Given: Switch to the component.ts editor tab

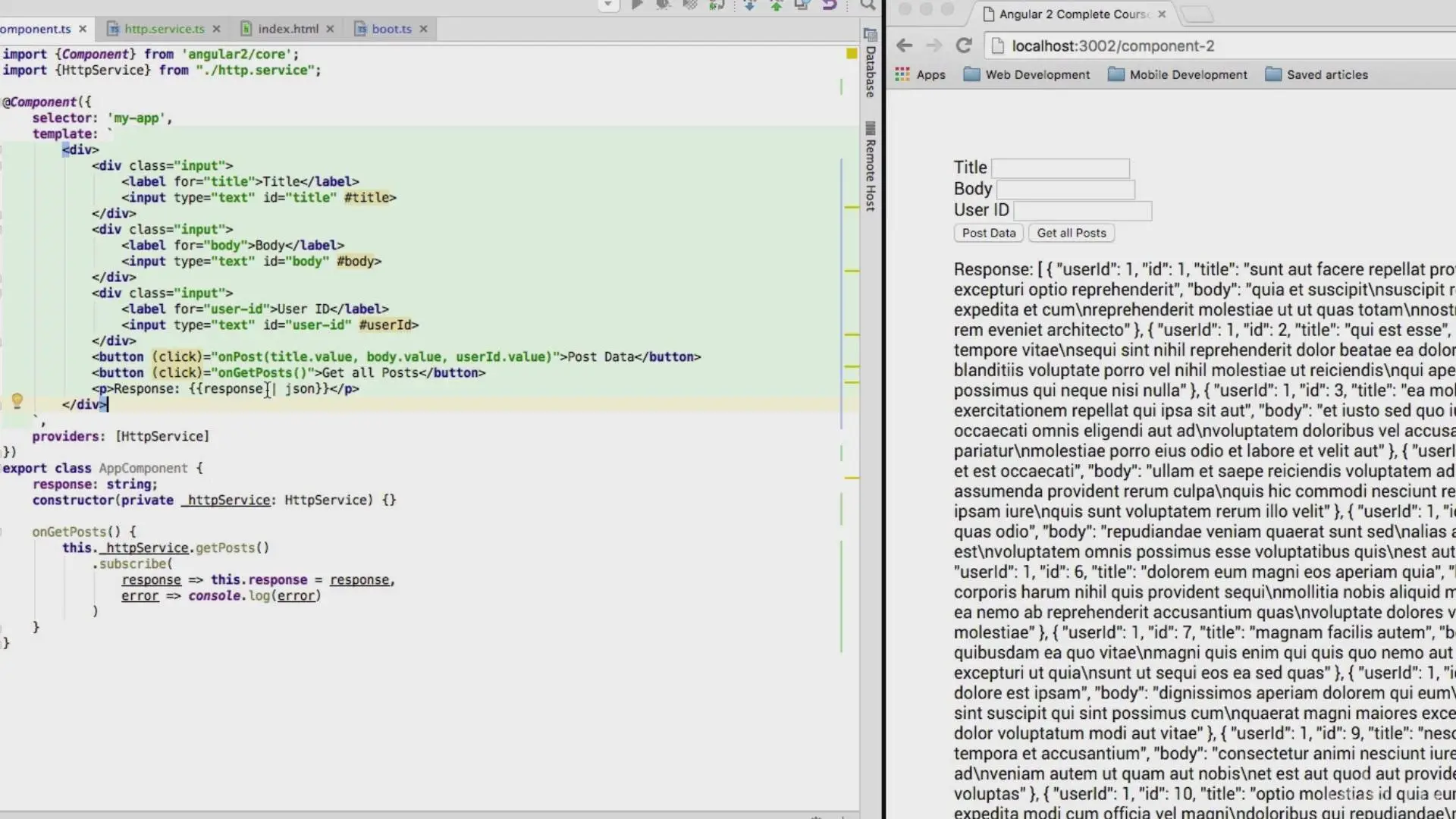Looking at the screenshot, I should click(x=35, y=29).
